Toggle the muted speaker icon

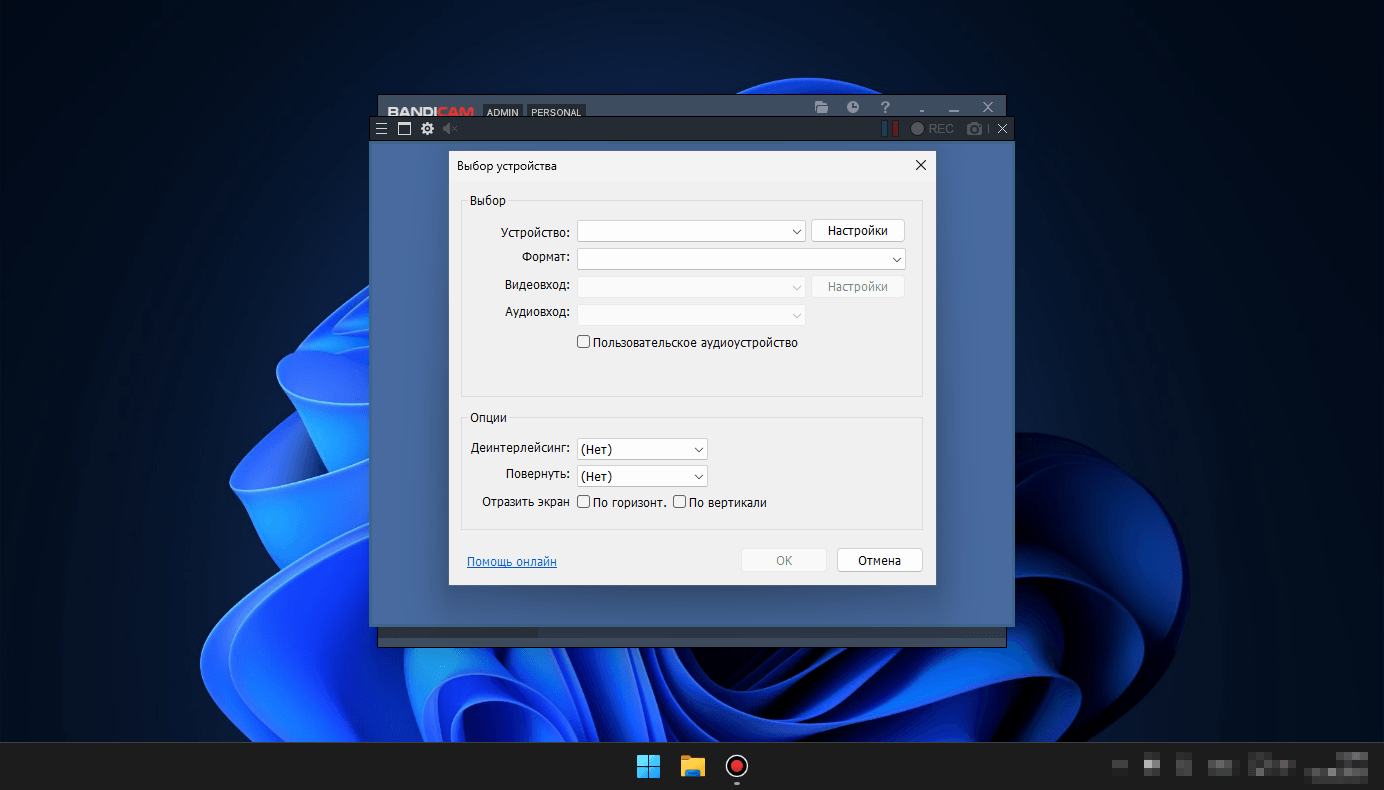click(451, 129)
